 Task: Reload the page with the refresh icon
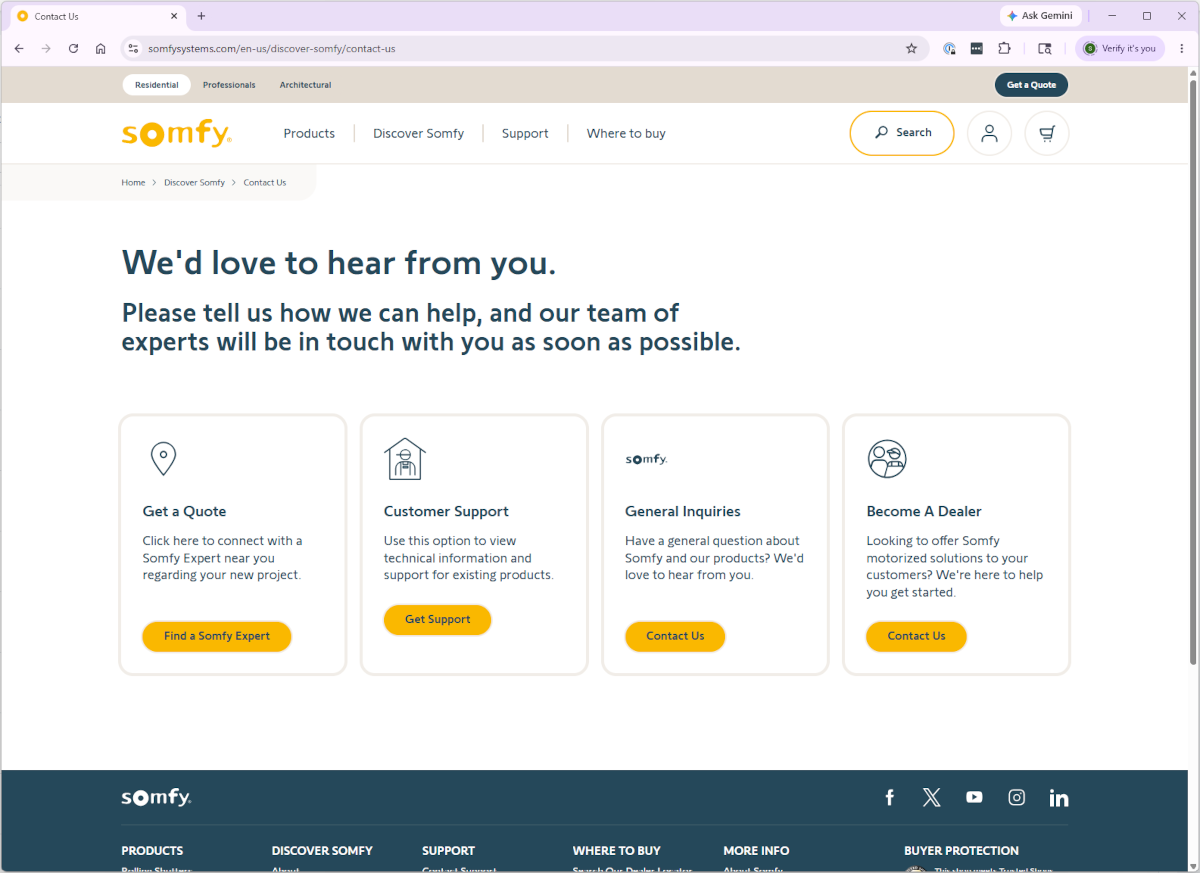coord(73,48)
